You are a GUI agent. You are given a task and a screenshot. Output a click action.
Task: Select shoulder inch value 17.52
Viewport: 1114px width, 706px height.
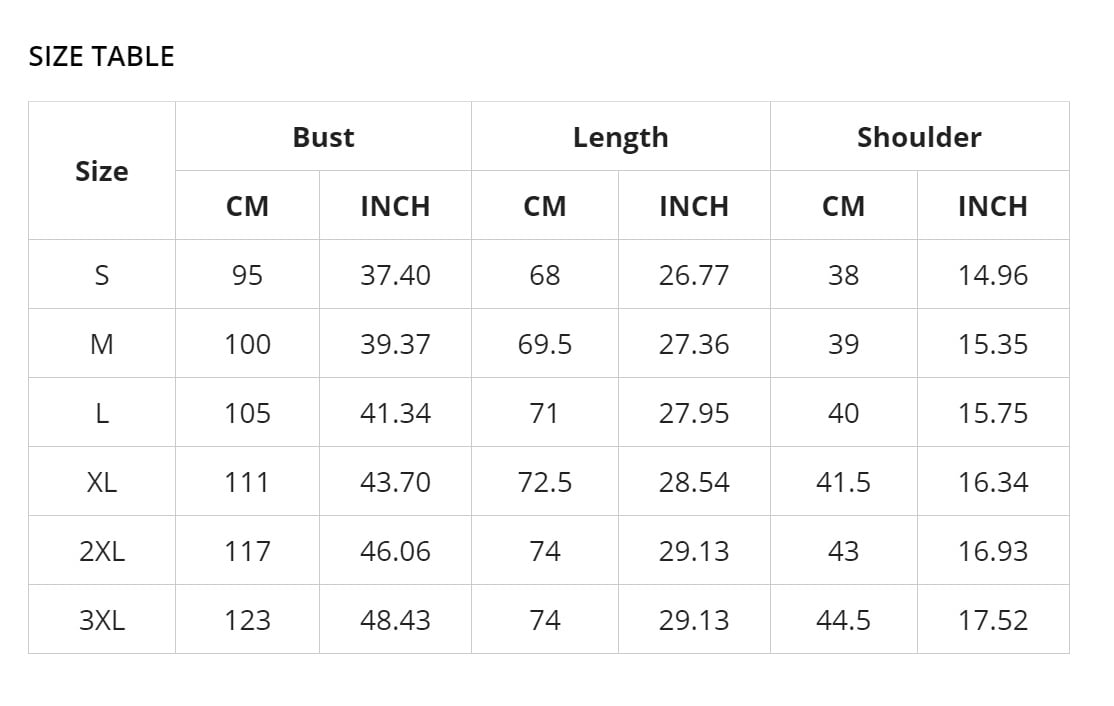[993, 619]
